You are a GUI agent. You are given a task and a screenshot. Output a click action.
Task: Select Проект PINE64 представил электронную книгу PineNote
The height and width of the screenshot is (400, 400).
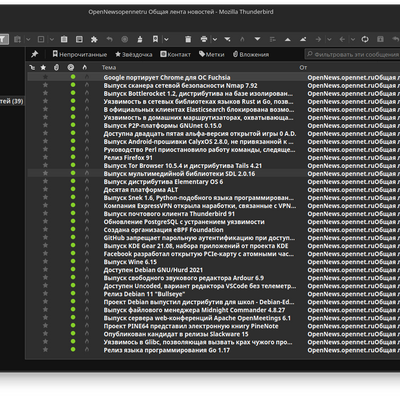214,326
